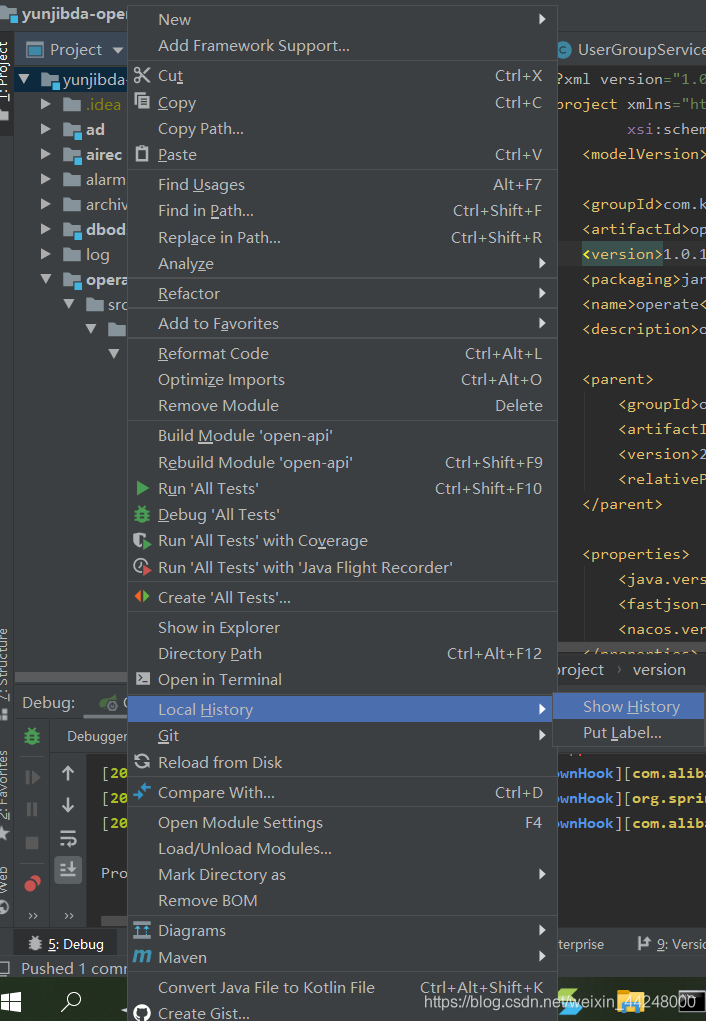Click the Windows taskbar search icon
This screenshot has width=706, height=1021.
pyautogui.click(x=70, y=1001)
